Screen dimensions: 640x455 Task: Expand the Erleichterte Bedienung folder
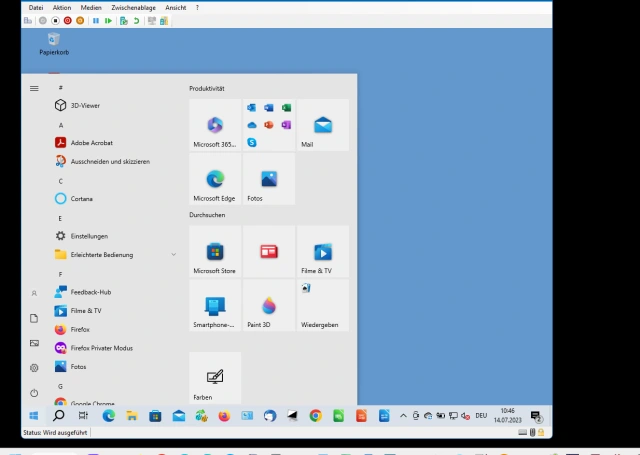(x=173, y=254)
